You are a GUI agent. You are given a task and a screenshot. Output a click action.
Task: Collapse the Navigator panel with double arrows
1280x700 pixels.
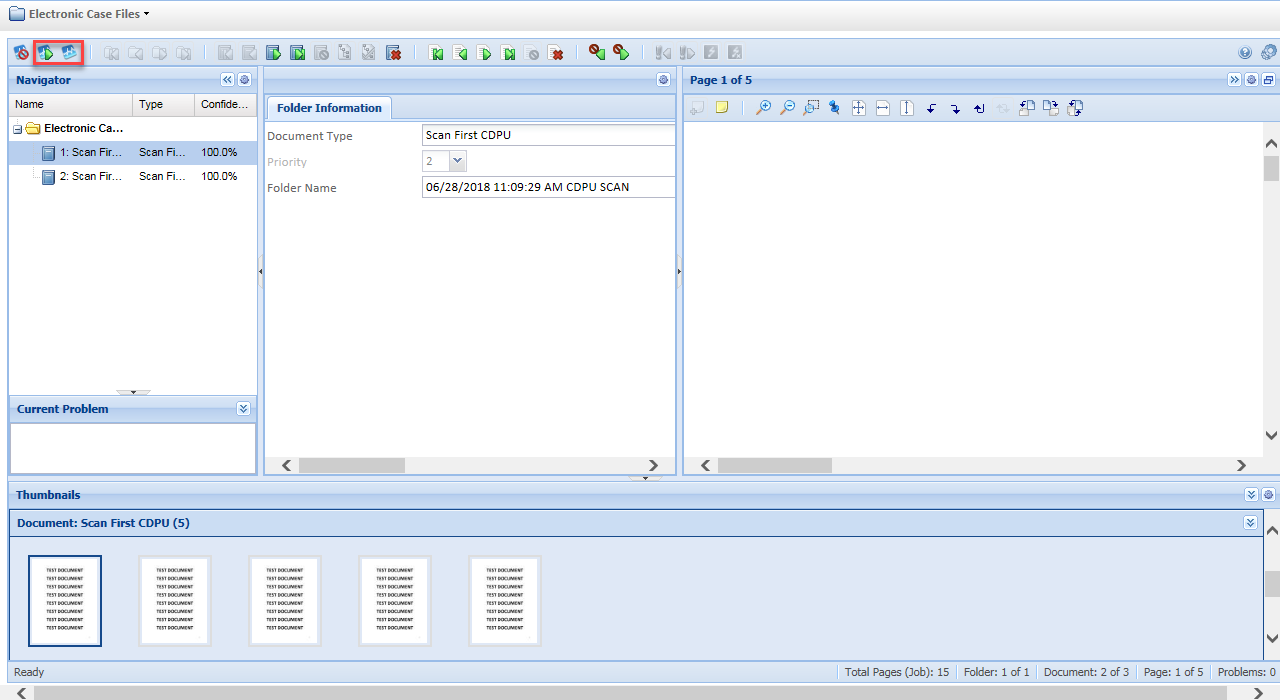pyautogui.click(x=227, y=80)
